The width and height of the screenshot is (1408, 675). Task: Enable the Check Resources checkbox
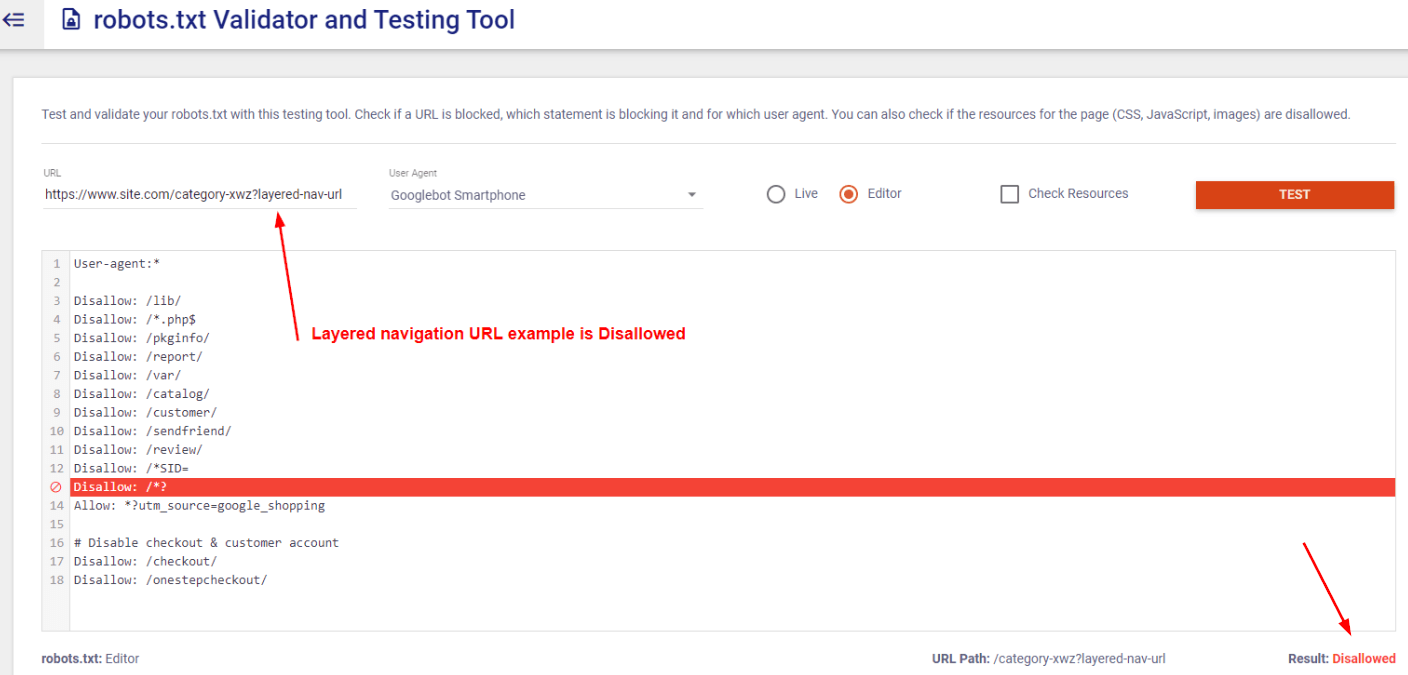point(1010,194)
